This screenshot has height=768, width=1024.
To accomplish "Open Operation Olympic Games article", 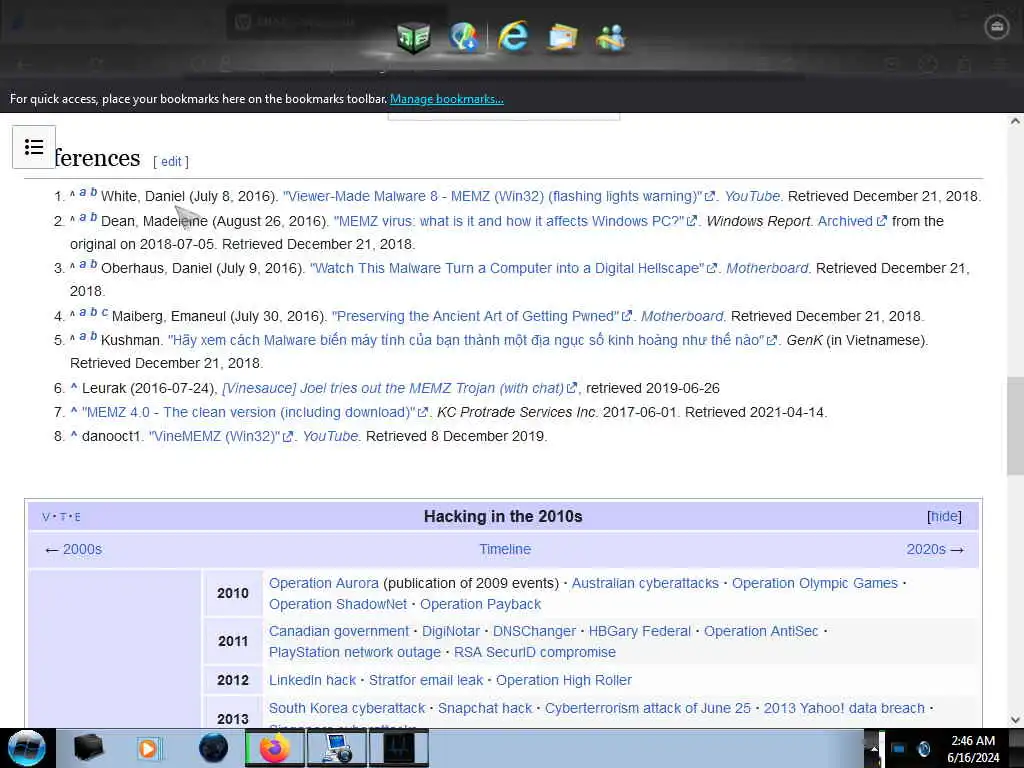I will click(x=814, y=583).
